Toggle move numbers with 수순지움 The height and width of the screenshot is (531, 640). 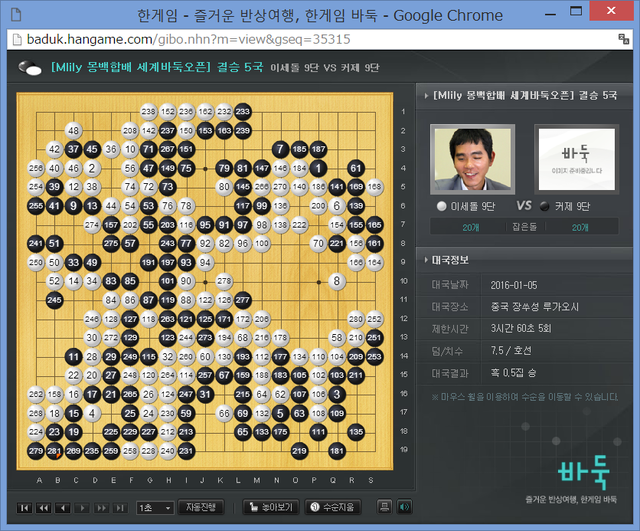[x=334, y=507]
